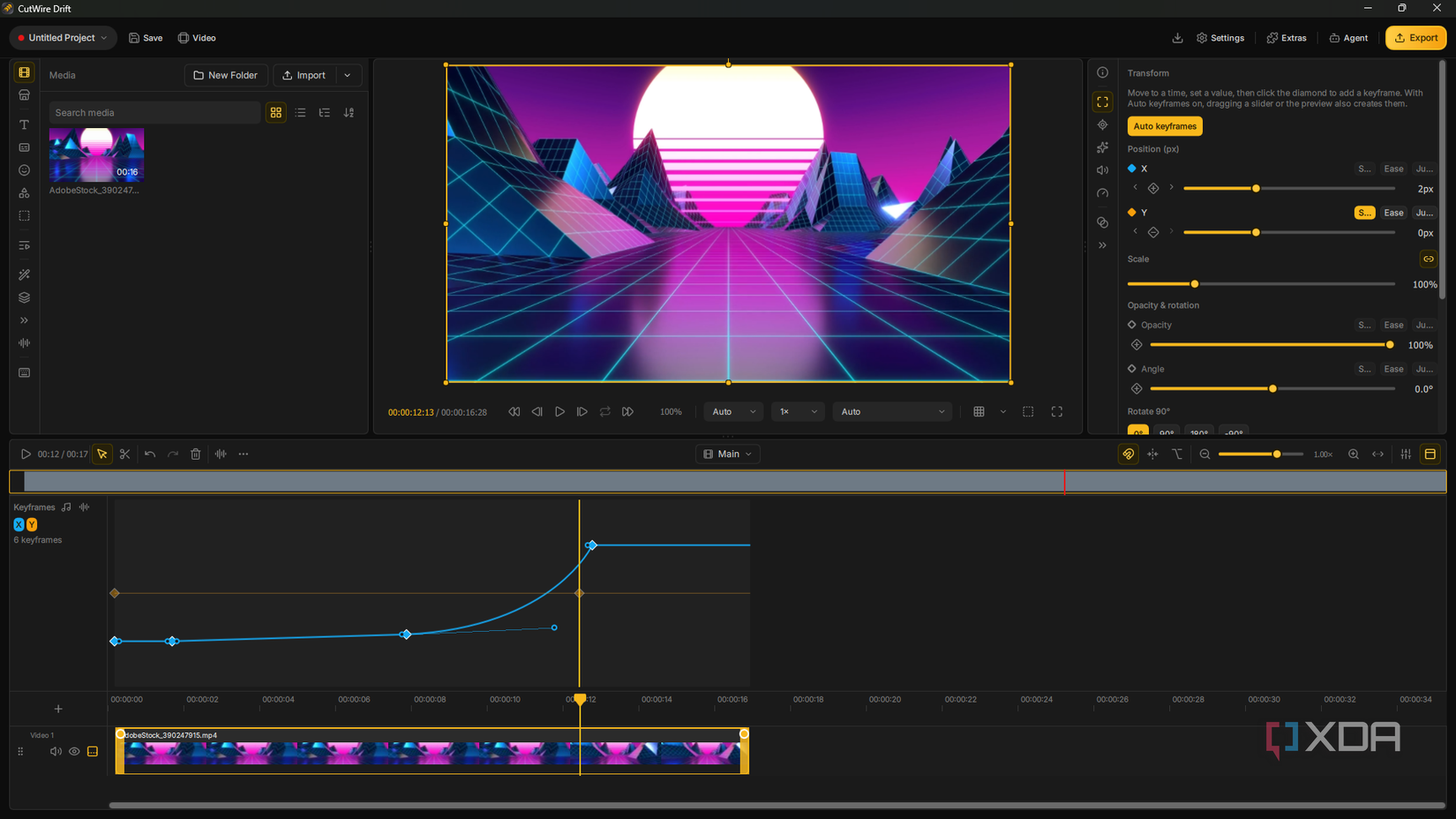Open the magic wand effects panel
This screenshot has height=819, width=1456.
[24, 274]
